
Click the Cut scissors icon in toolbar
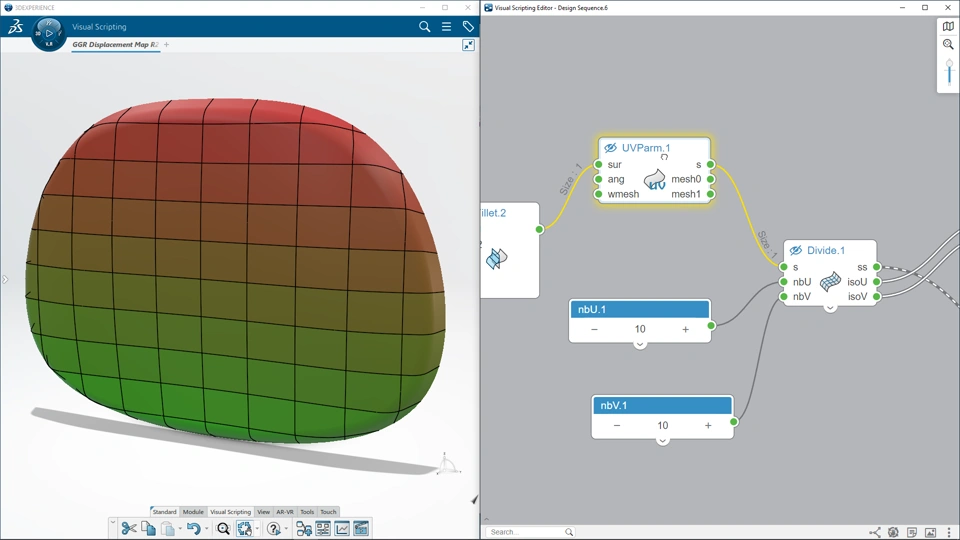click(x=129, y=528)
